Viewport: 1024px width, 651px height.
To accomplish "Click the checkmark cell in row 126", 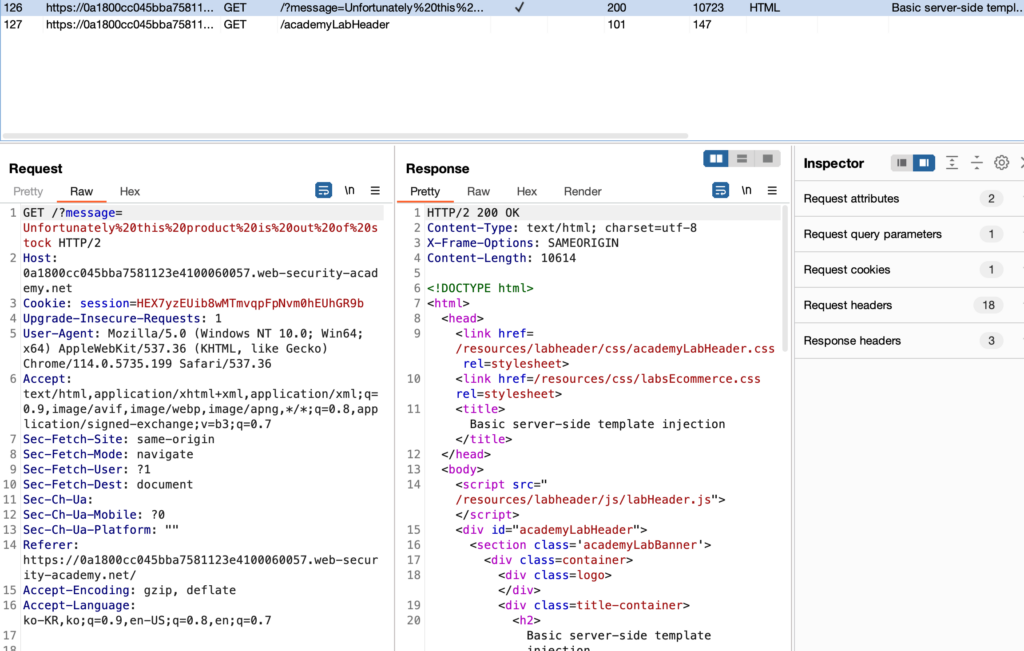I will [519, 8].
